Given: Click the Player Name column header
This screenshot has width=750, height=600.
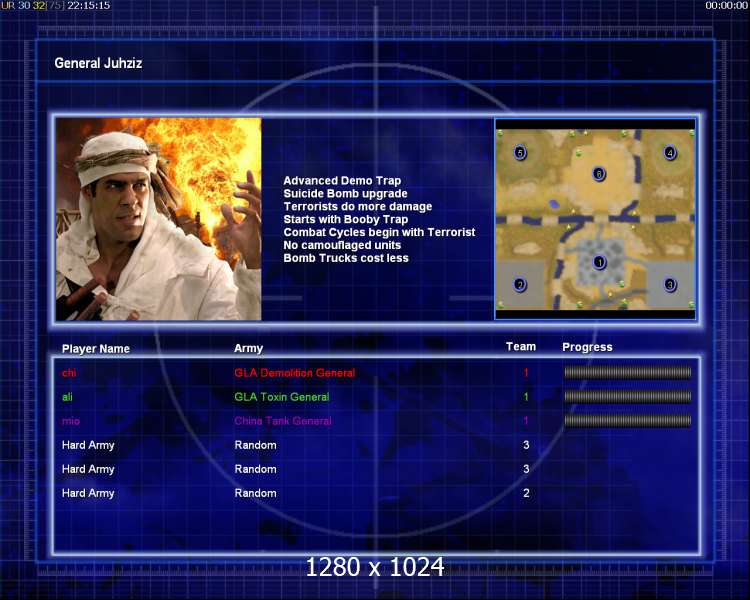Looking at the screenshot, I should (x=96, y=349).
